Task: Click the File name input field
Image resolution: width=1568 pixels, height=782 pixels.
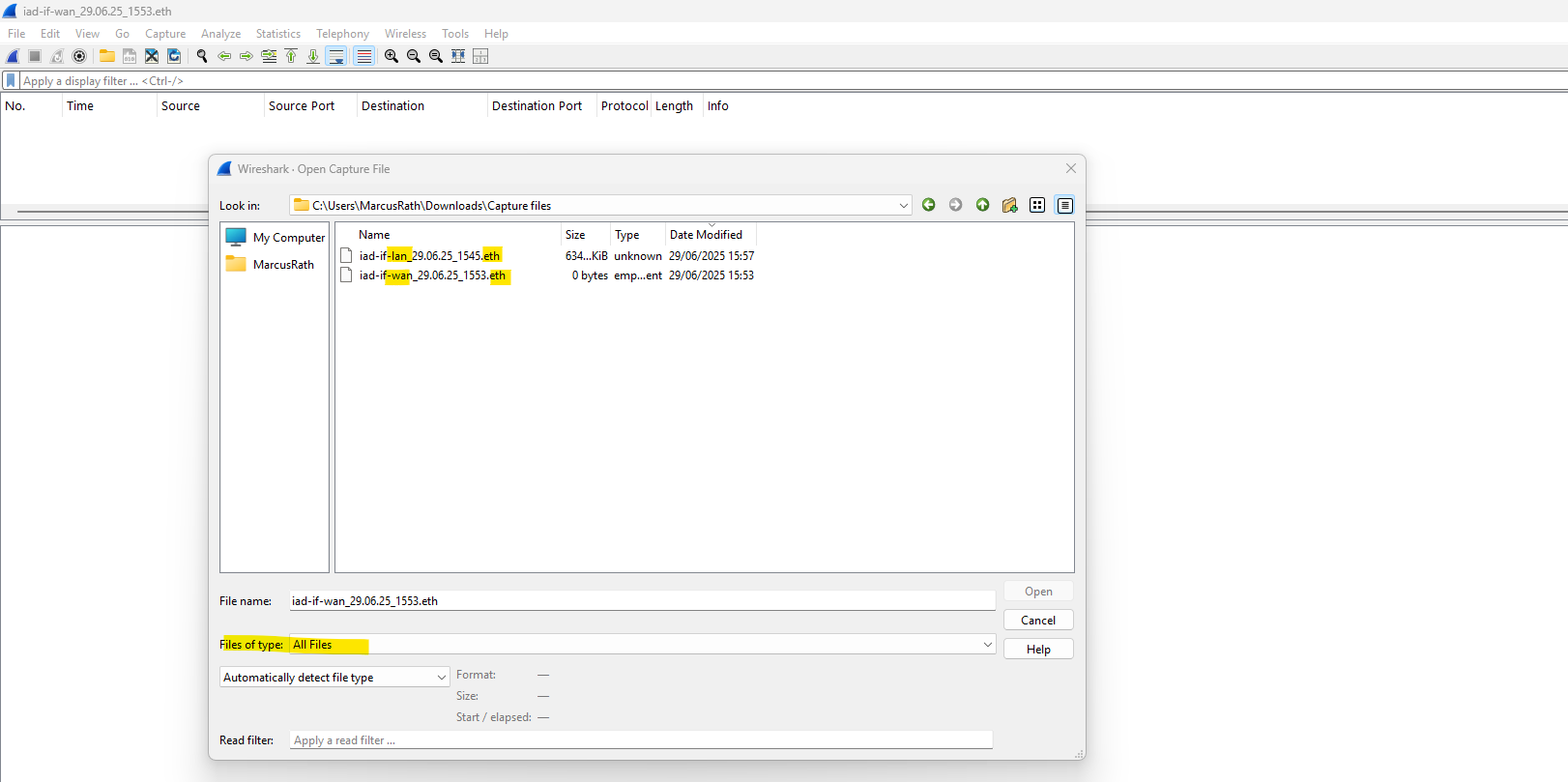Action: pos(642,601)
